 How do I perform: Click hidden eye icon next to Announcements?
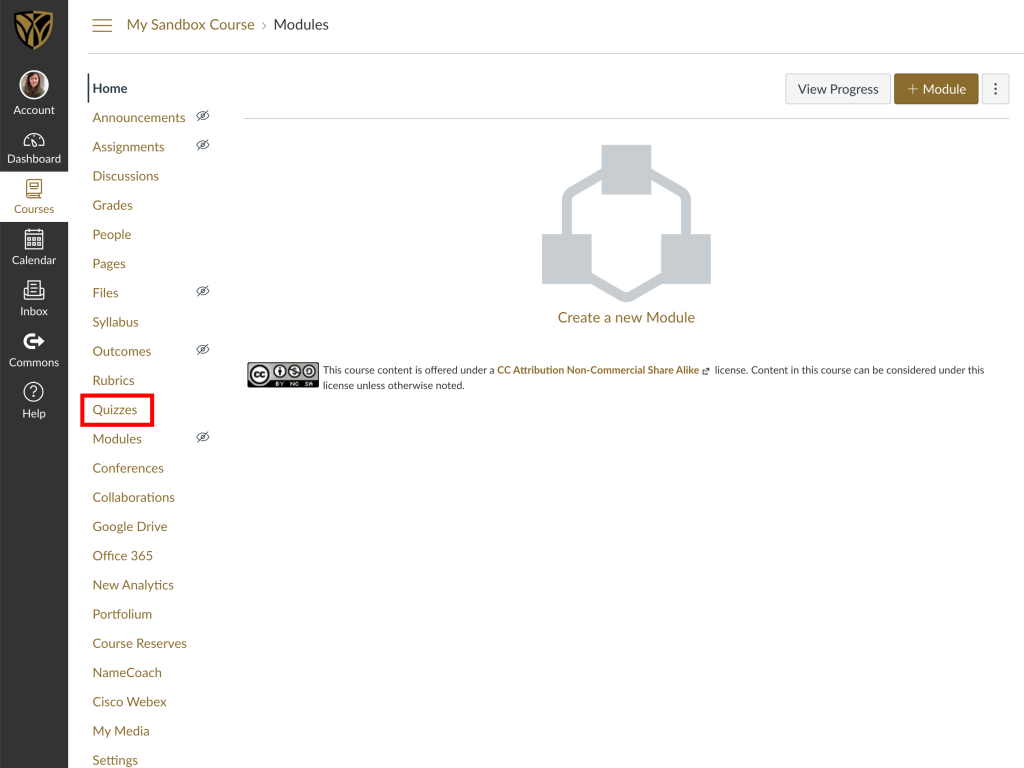203,116
